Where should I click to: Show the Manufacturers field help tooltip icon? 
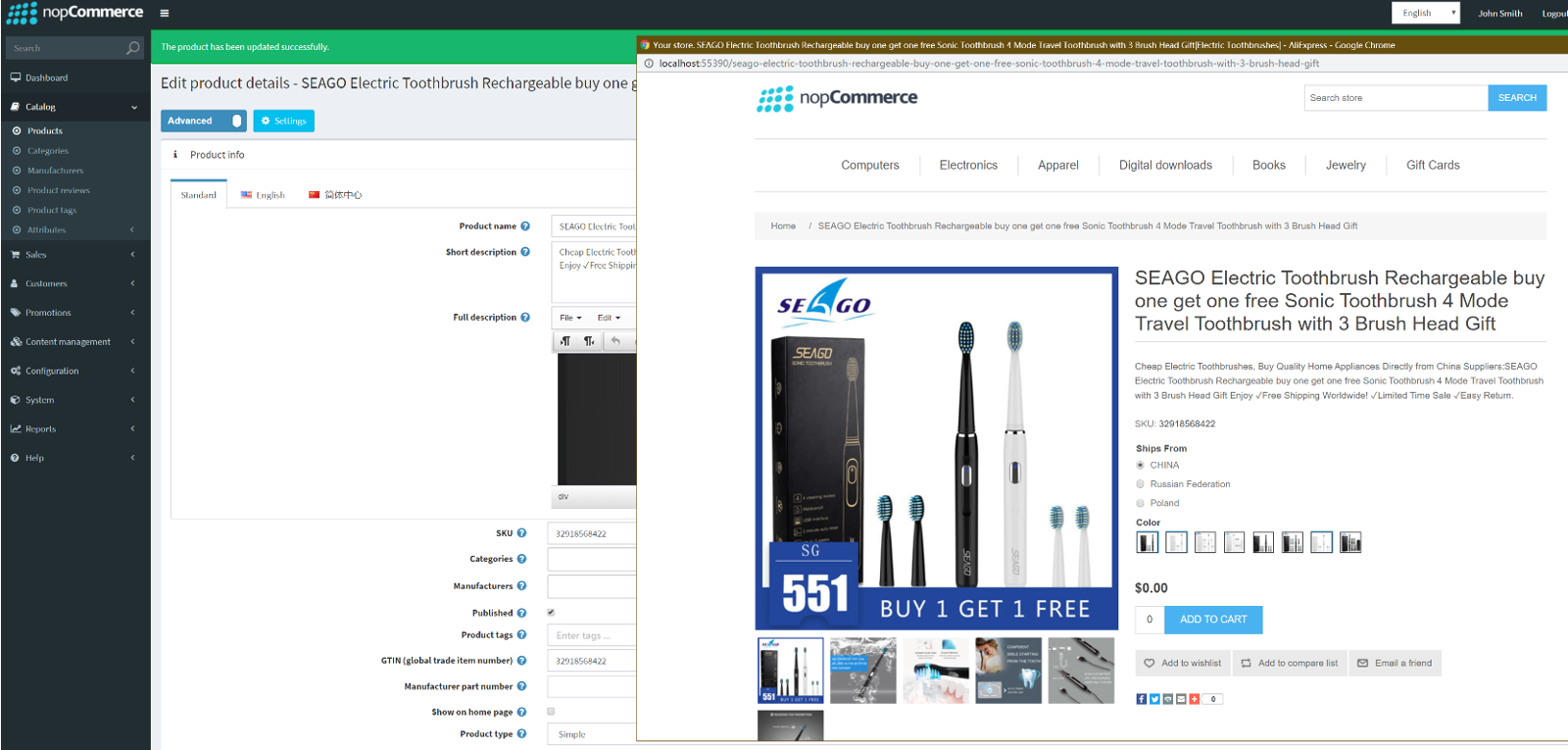[521, 586]
